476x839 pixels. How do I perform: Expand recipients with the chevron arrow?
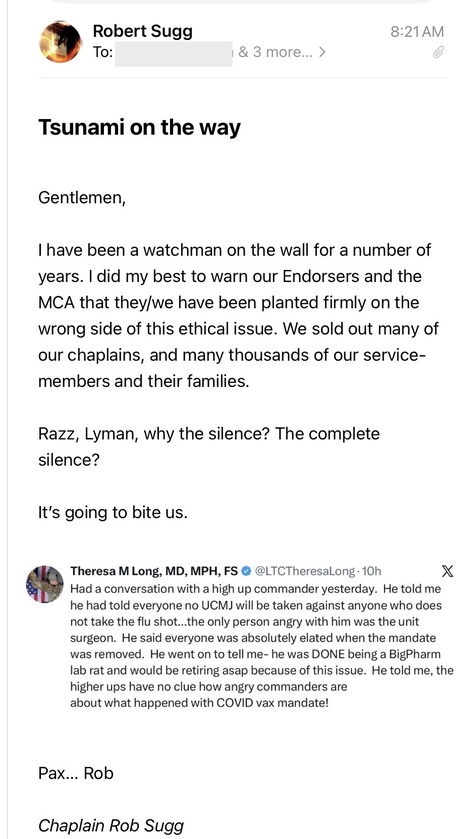(x=321, y=52)
